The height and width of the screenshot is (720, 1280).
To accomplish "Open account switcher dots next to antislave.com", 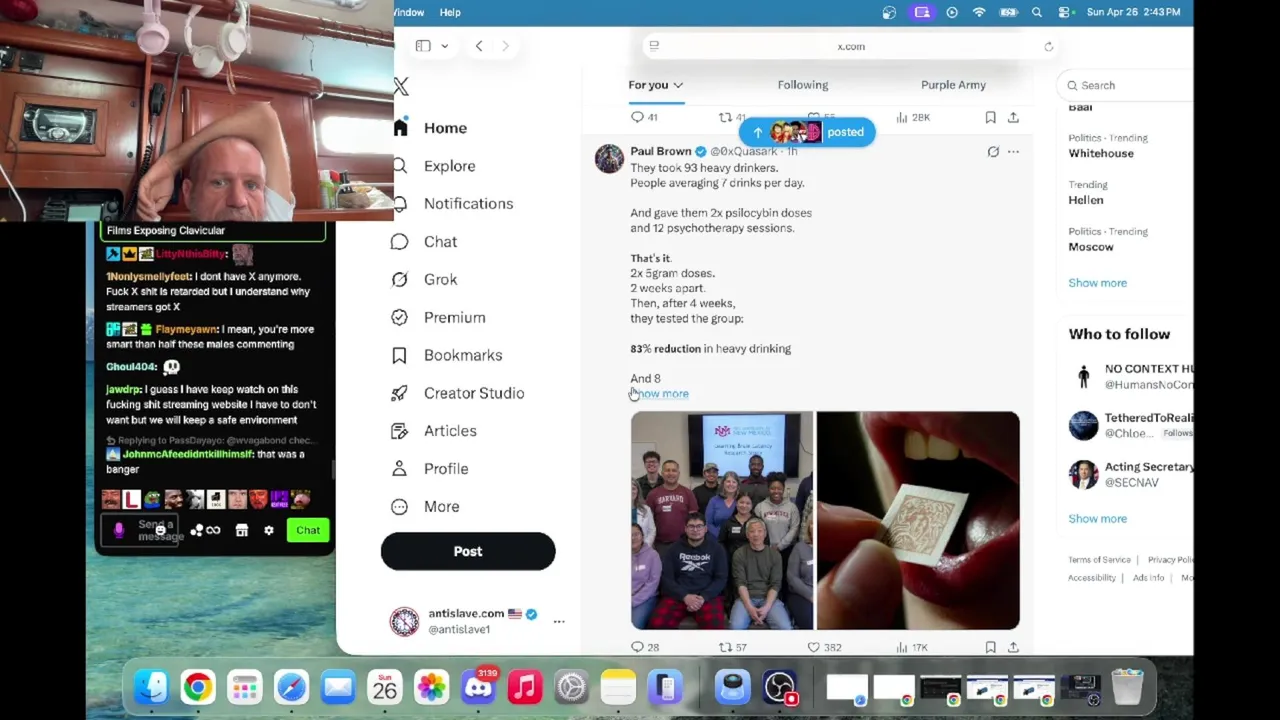I will coord(559,622).
